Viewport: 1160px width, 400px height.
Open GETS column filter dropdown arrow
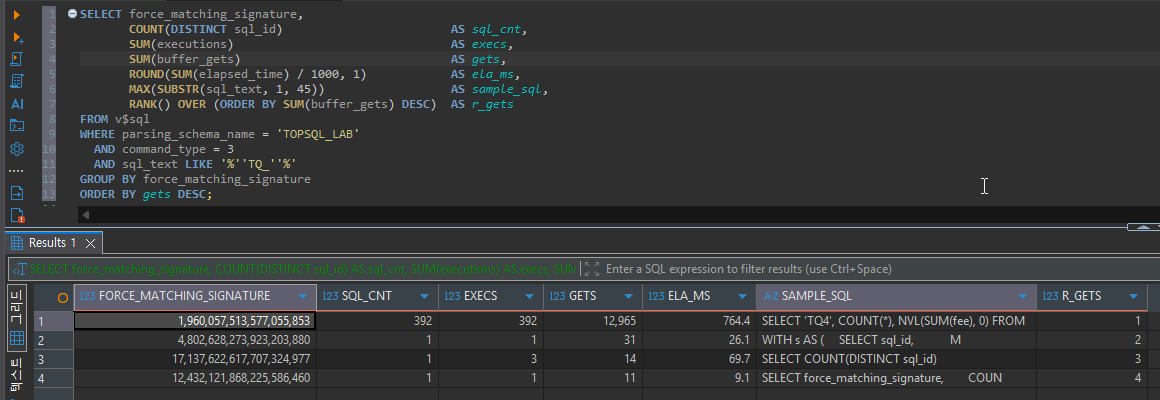point(629,296)
